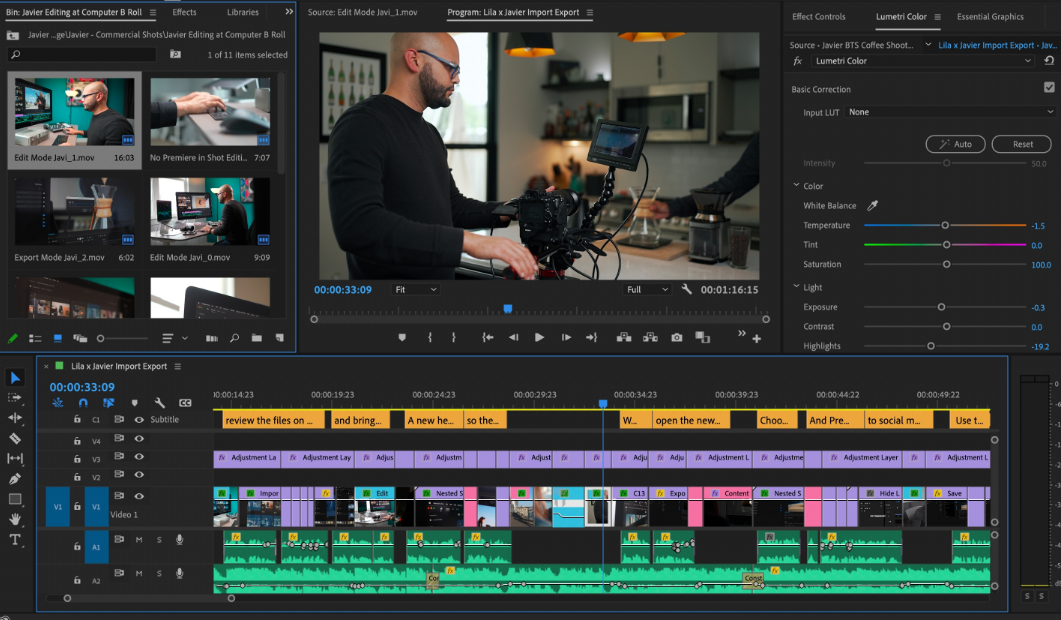Mute audio track A1
The height and width of the screenshot is (620, 1061).
[x=139, y=540]
